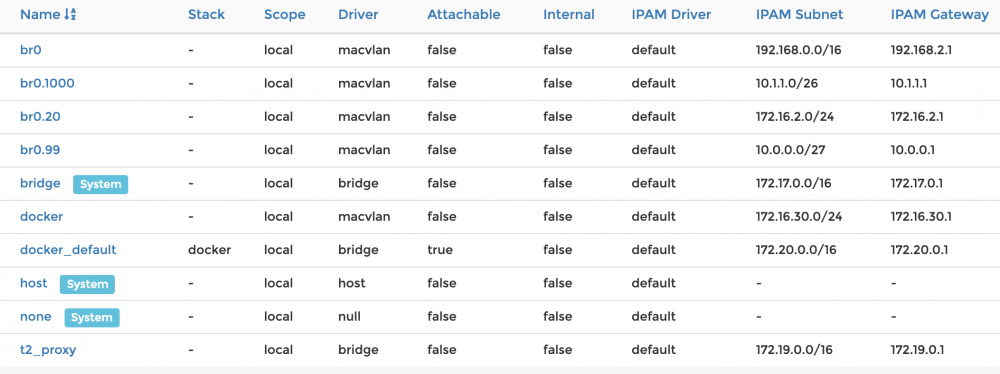Open the docker macvlan network
Screen dimensions: 1000x374
[x=41, y=216]
